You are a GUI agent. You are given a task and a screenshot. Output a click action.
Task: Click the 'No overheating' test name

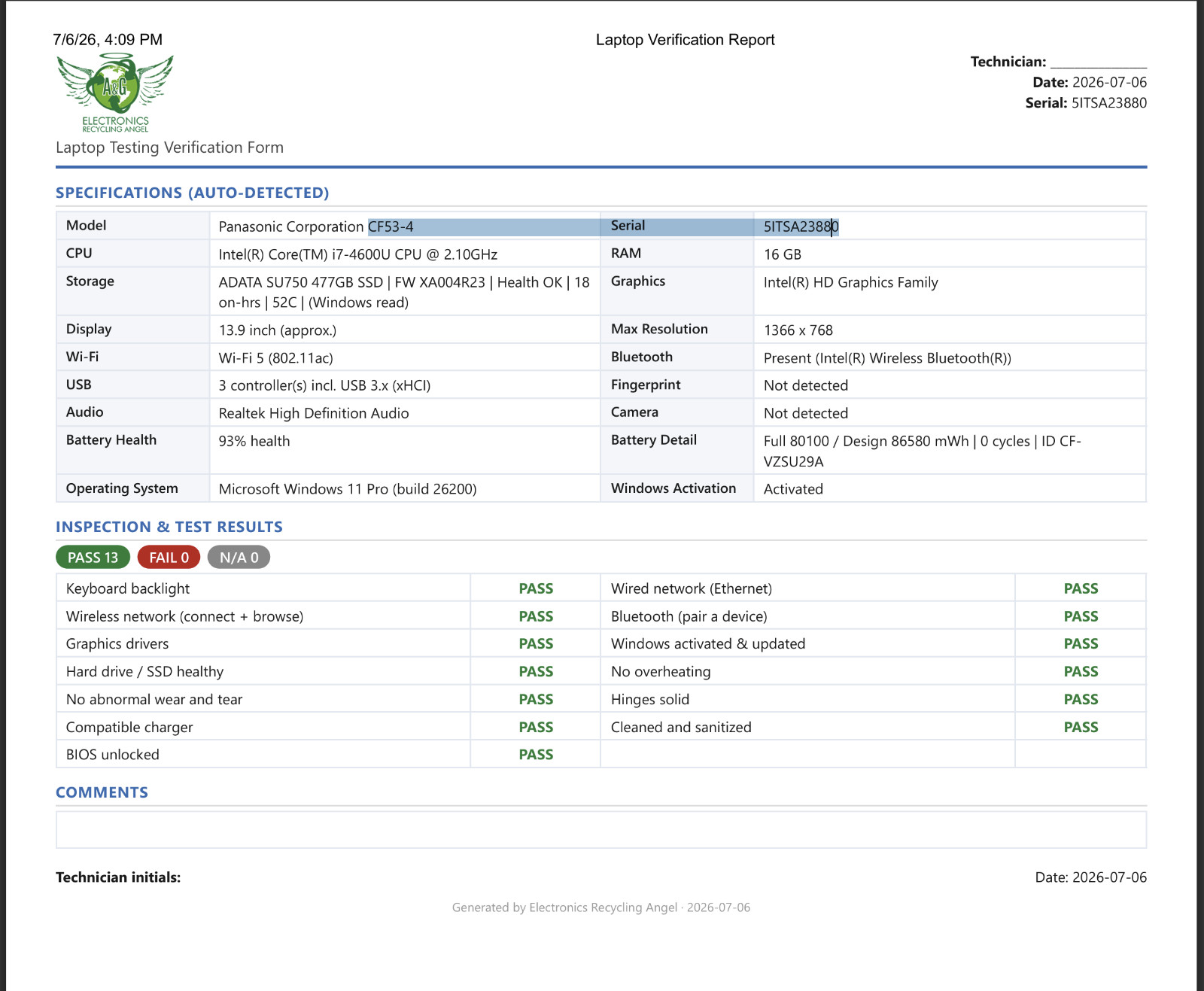661,672
